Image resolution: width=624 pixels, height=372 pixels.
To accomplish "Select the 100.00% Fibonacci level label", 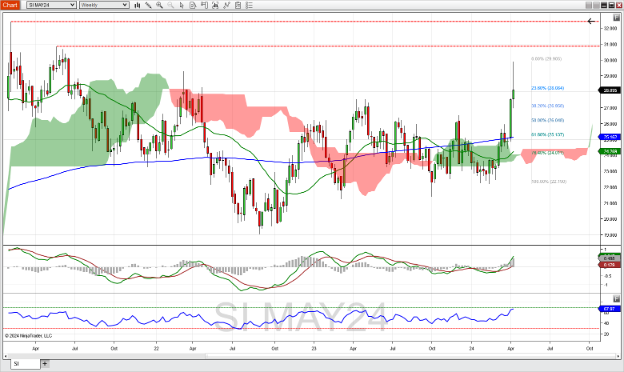I will [x=549, y=181].
